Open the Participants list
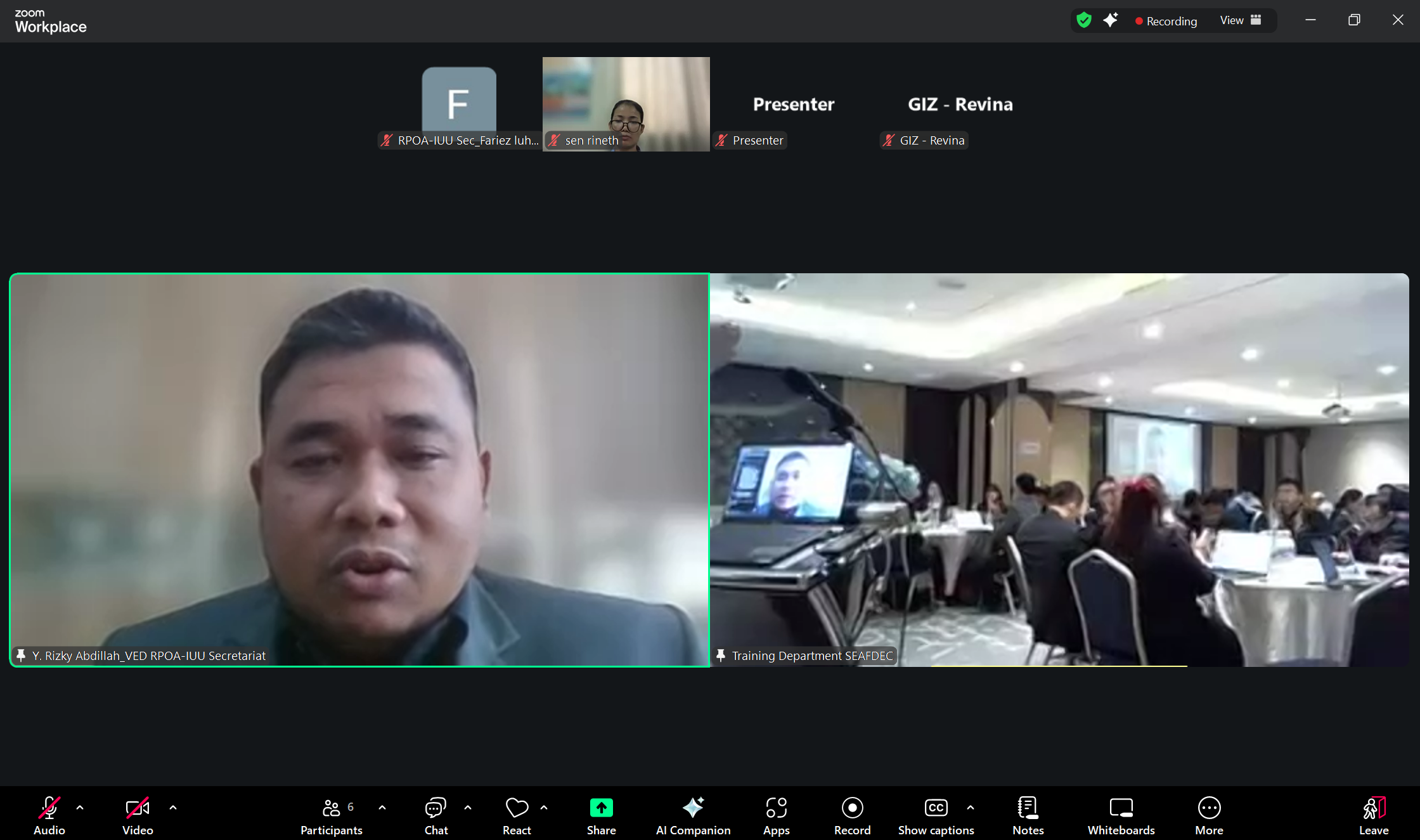1420x840 pixels. point(332,815)
